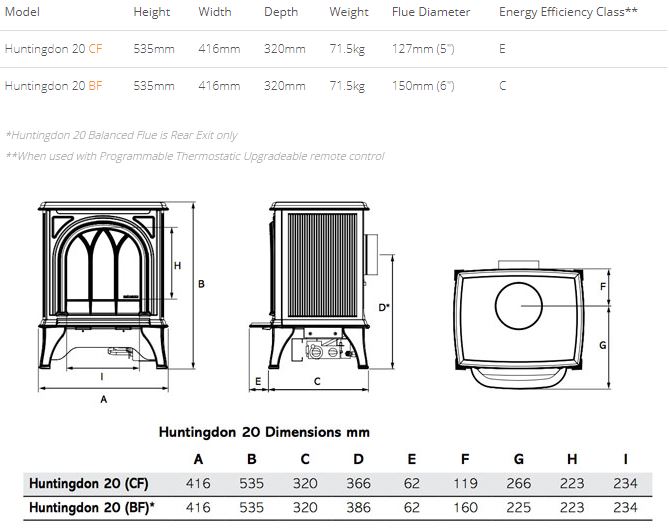Click the 'Weight' column header
Viewport: 669px width, 532px height.
[x=349, y=12]
